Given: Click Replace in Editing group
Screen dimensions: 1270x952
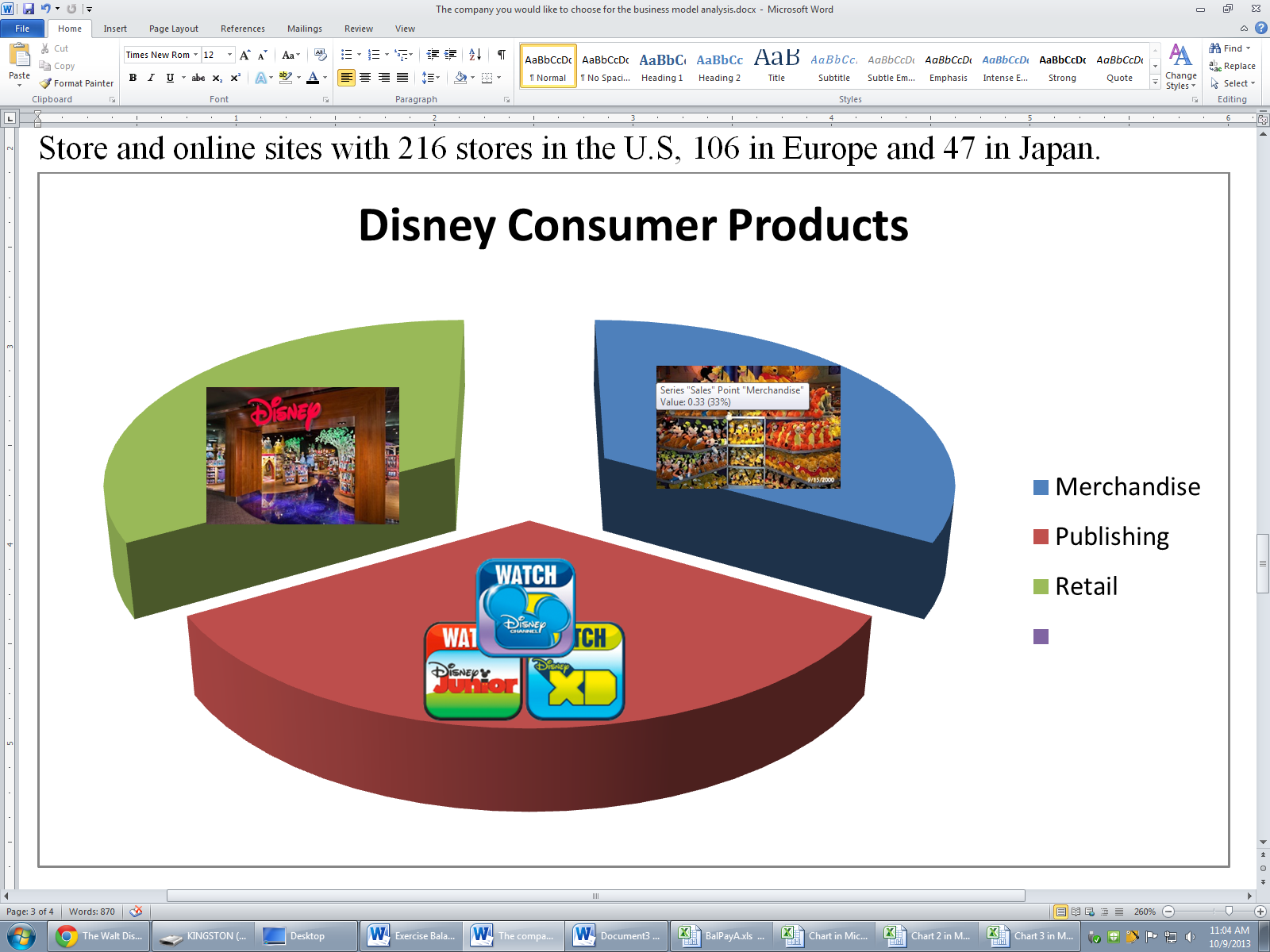Looking at the screenshot, I should tap(1232, 66).
